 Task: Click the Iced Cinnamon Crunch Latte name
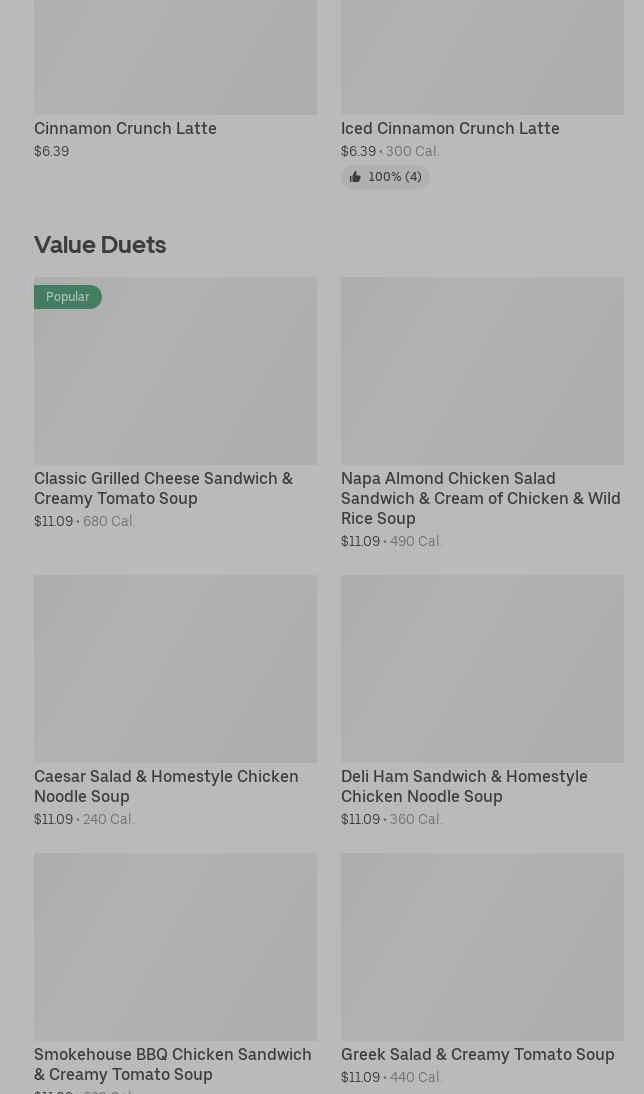point(450,128)
